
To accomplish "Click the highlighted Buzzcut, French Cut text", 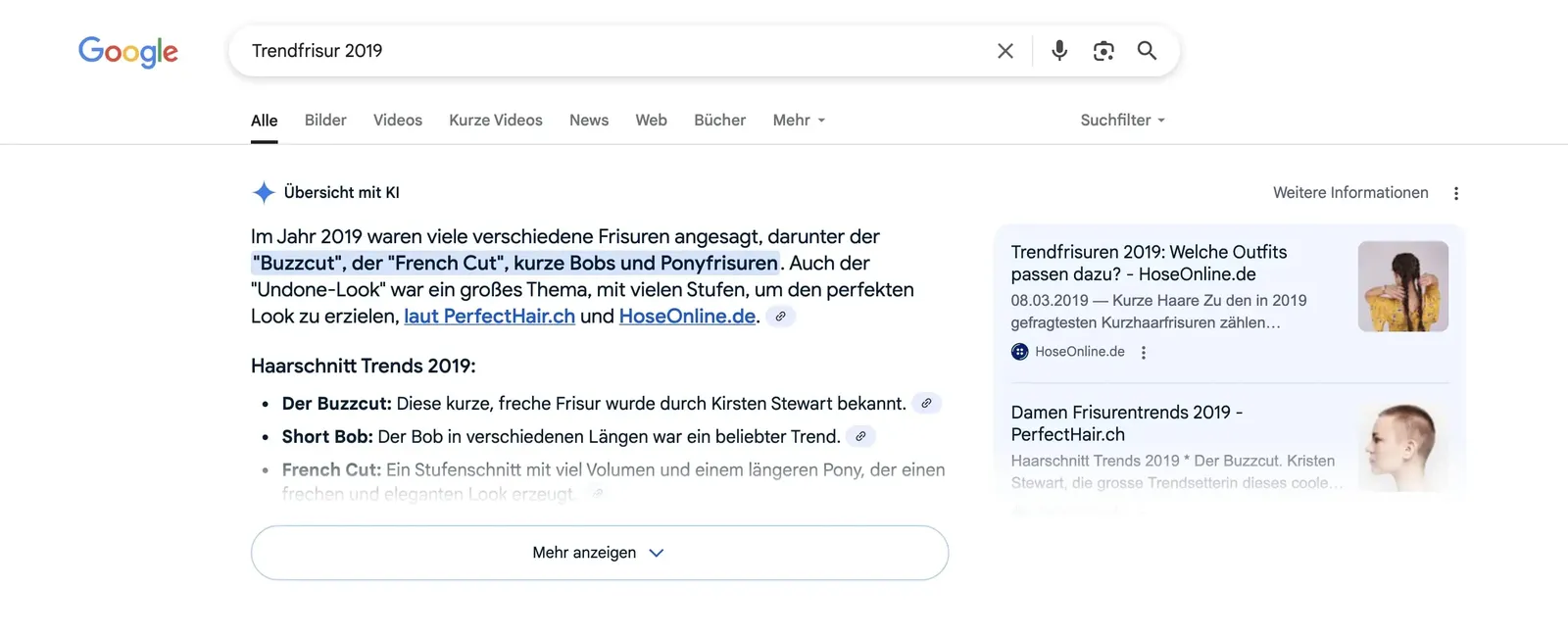I will (515, 264).
